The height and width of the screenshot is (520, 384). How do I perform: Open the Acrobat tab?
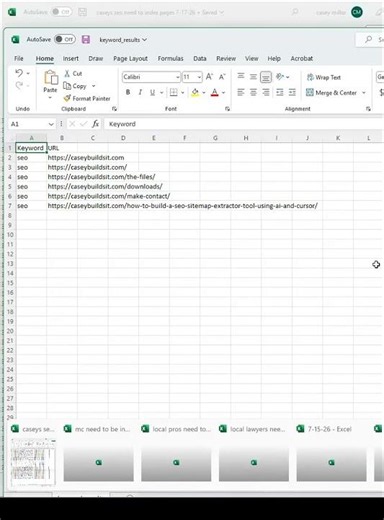(x=302, y=58)
